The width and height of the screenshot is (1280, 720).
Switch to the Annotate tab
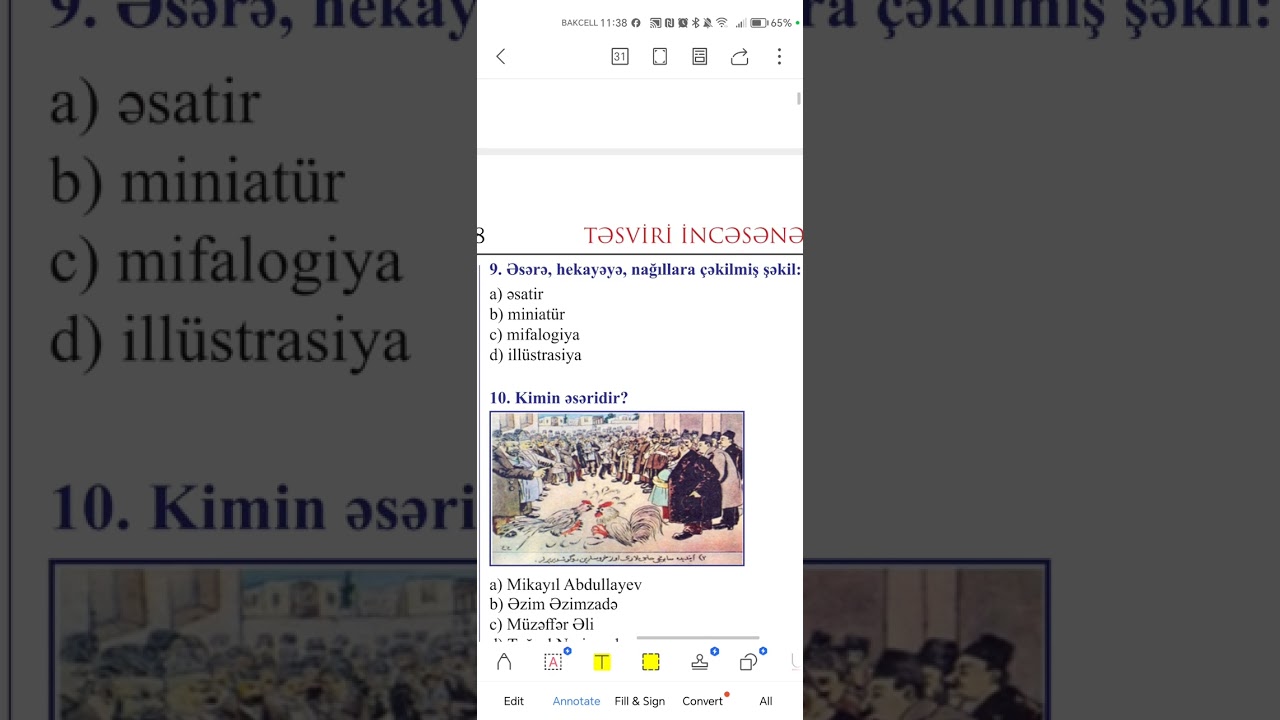tap(577, 701)
